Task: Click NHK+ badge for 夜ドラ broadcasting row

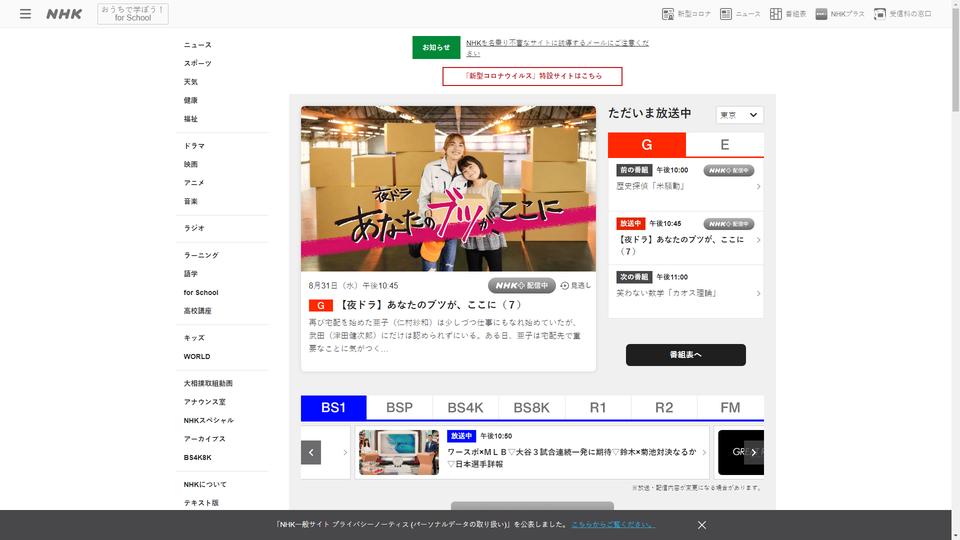Action: coord(729,223)
